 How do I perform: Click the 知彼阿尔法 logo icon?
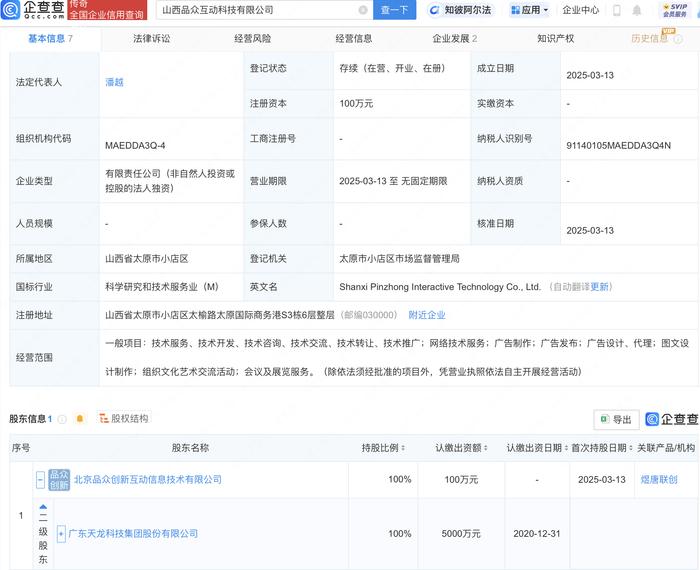click(434, 10)
